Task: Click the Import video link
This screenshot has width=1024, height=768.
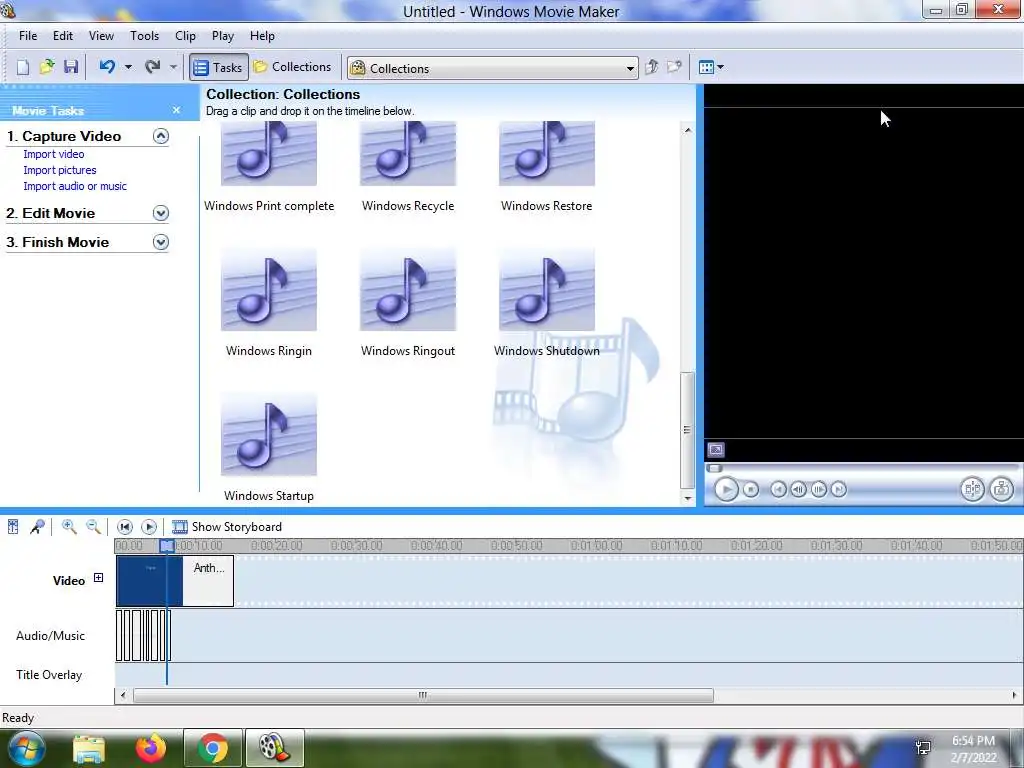Action: pyautogui.click(x=54, y=154)
